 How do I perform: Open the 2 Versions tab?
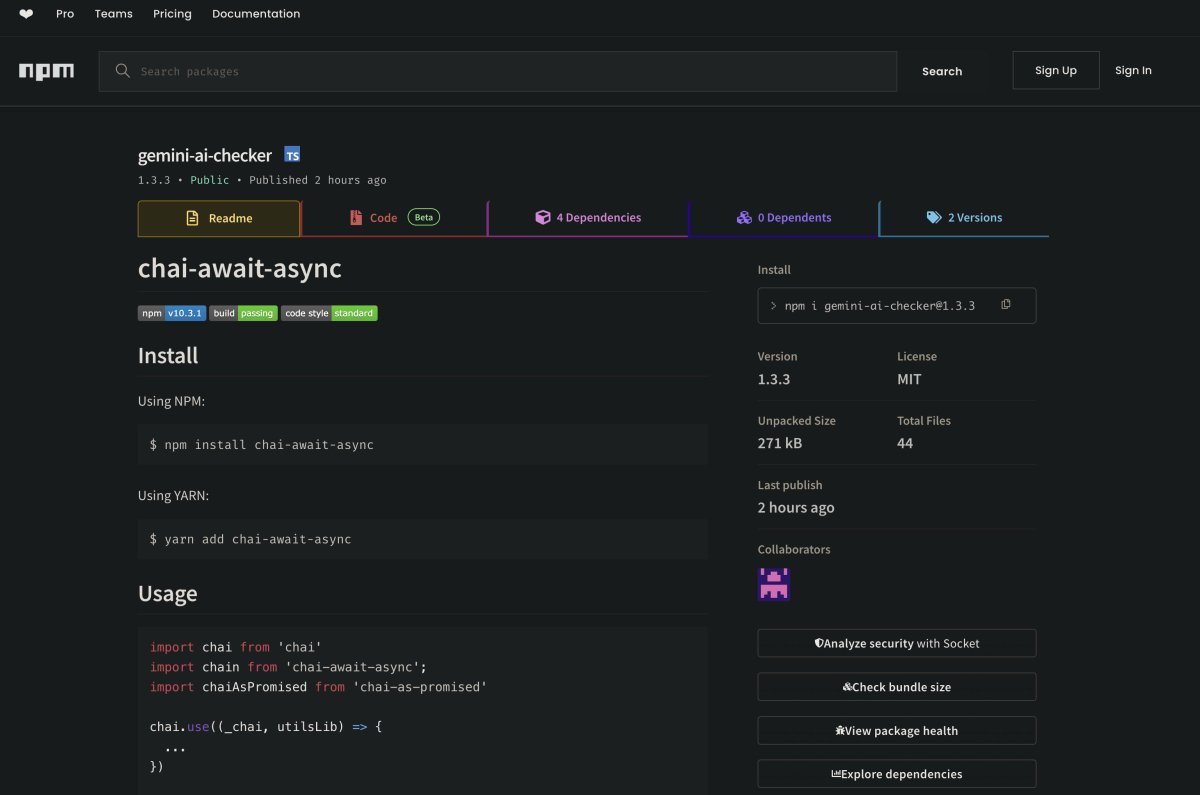click(x=964, y=218)
